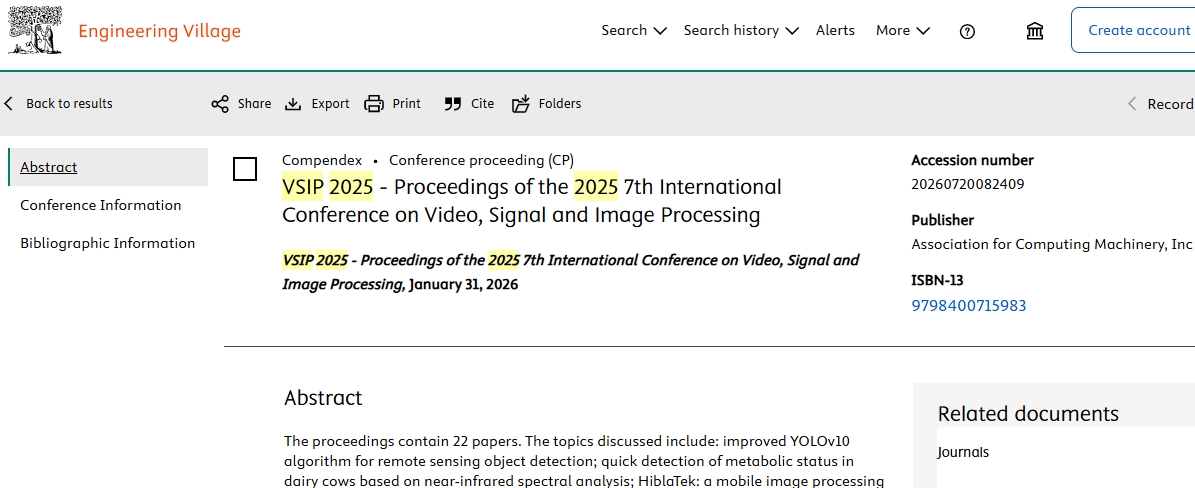The height and width of the screenshot is (488, 1195).
Task: Select the record checkbox beside the title
Action: pos(245,169)
